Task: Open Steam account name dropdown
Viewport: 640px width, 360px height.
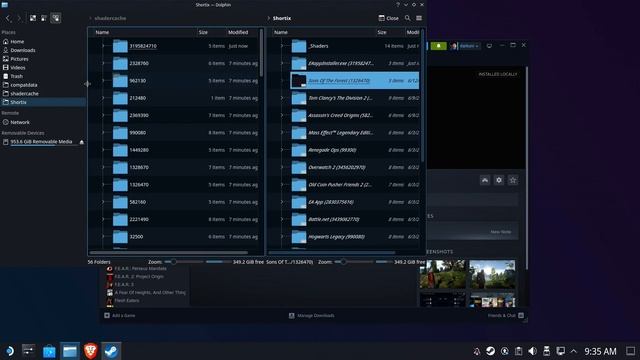Action: tap(469, 46)
